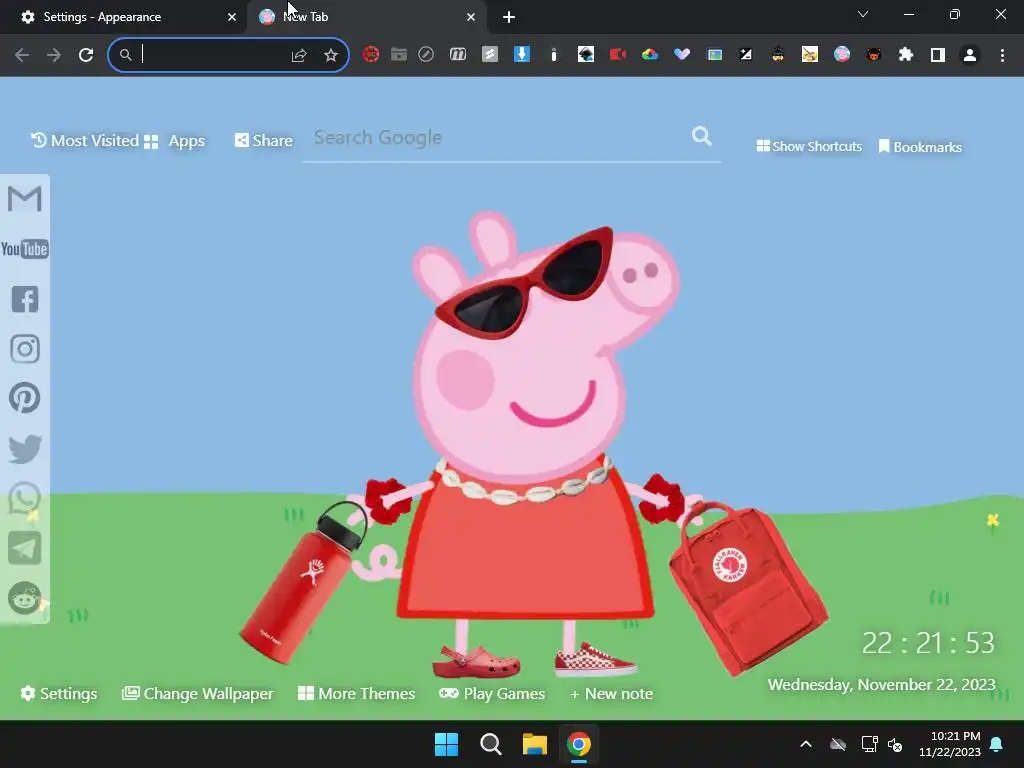Open Telegram shortcut in the sidebar
The width and height of the screenshot is (1024, 768).
[x=25, y=548]
